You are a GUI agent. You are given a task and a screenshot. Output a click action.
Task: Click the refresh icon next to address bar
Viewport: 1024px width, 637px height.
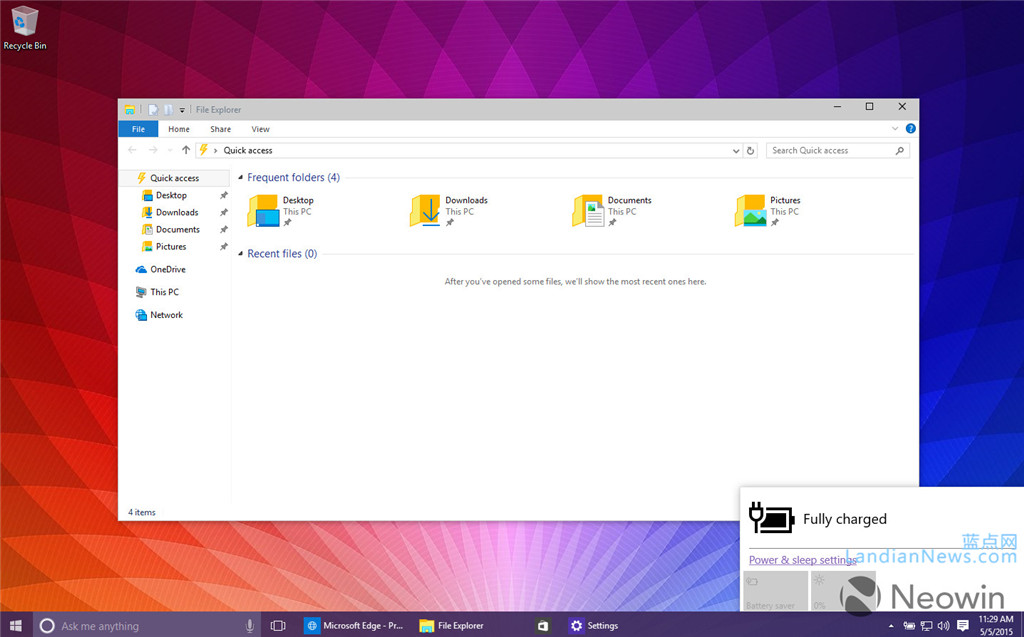click(751, 150)
